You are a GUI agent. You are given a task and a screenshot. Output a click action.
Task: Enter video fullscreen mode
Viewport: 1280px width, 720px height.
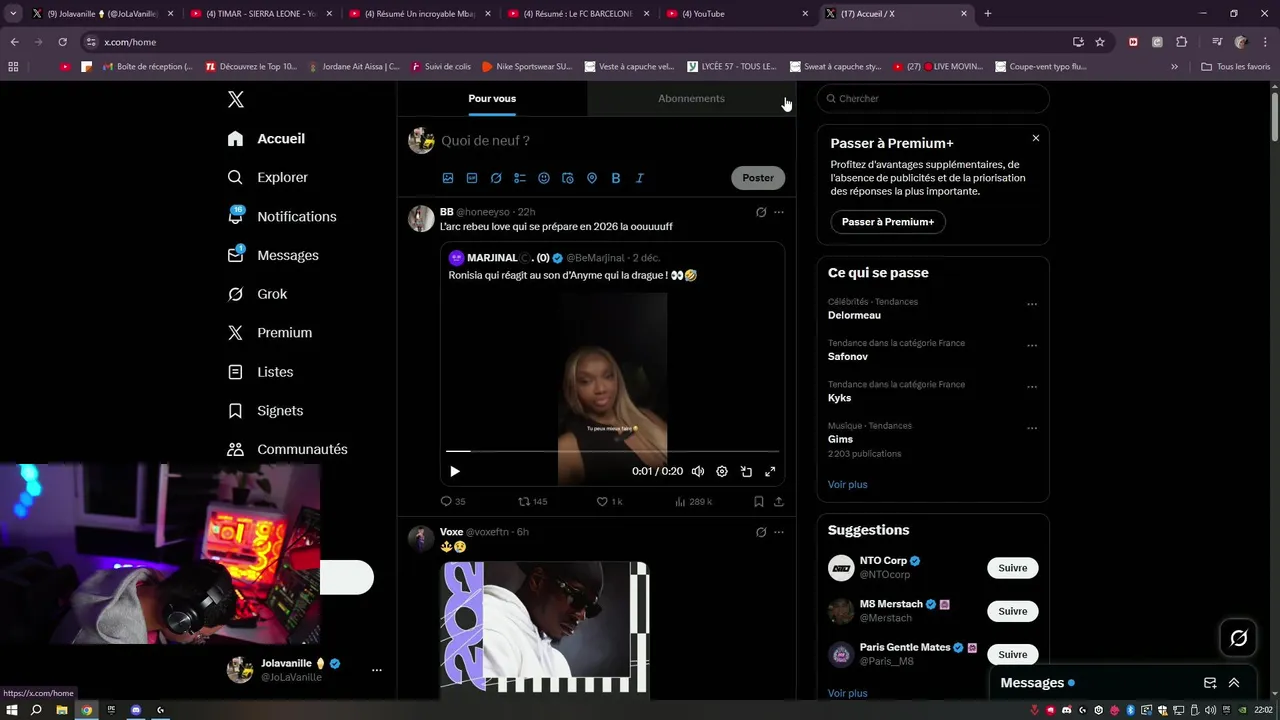770,472
